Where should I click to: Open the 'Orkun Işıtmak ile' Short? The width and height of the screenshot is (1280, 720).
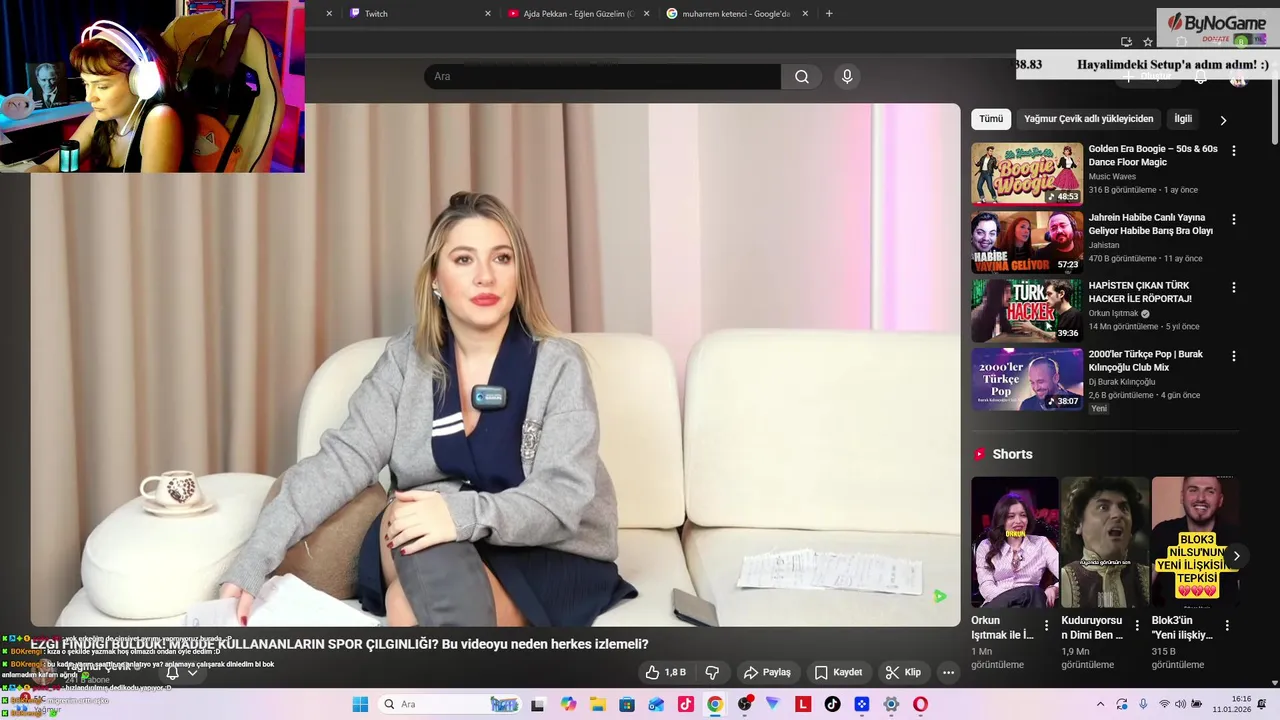tap(1014, 542)
